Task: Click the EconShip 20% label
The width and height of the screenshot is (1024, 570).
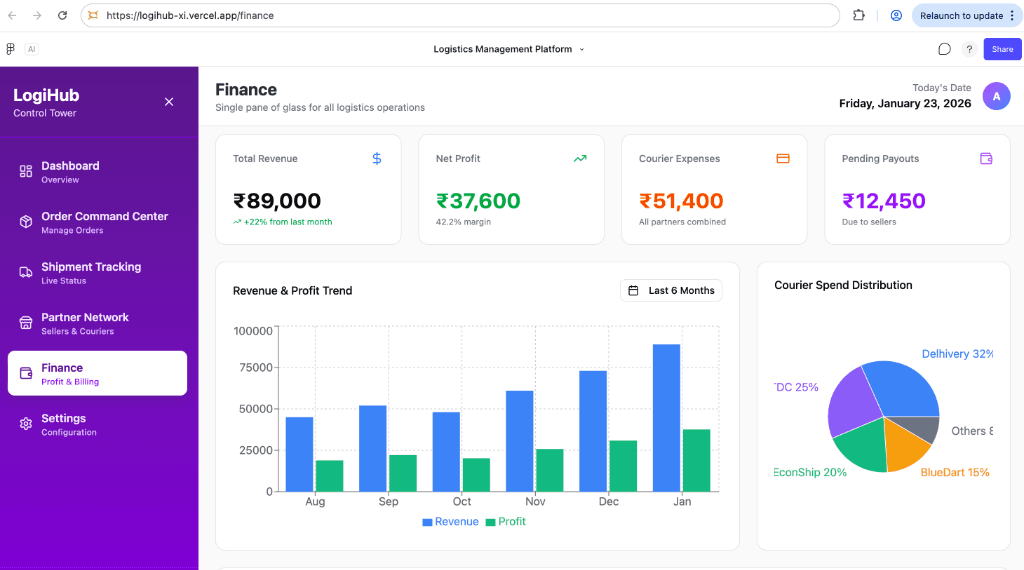Action: (x=810, y=472)
